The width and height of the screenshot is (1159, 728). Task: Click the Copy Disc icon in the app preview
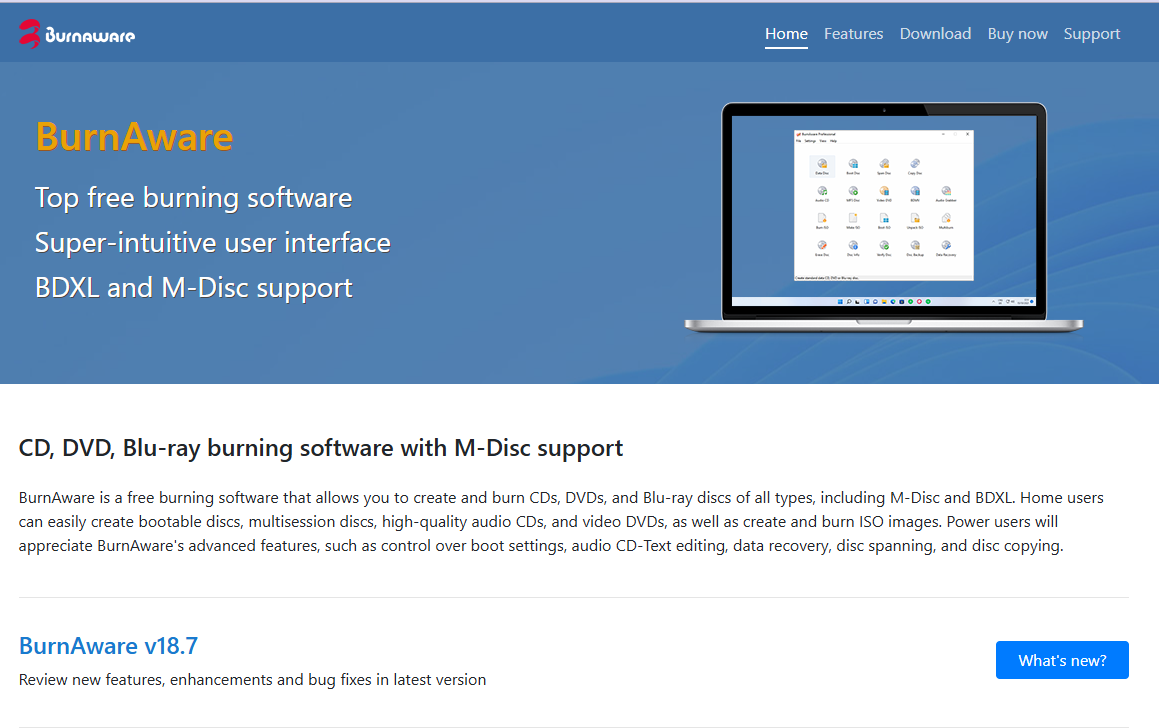pos(914,165)
